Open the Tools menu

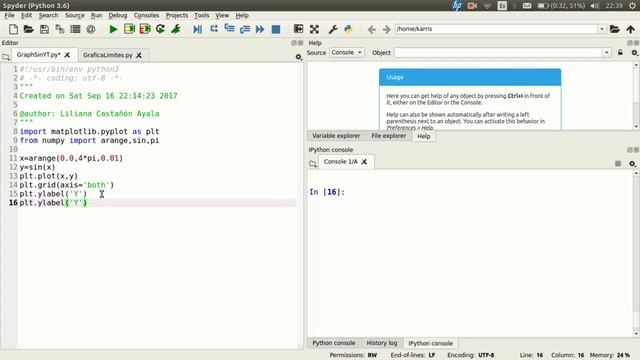pos(202,15)
